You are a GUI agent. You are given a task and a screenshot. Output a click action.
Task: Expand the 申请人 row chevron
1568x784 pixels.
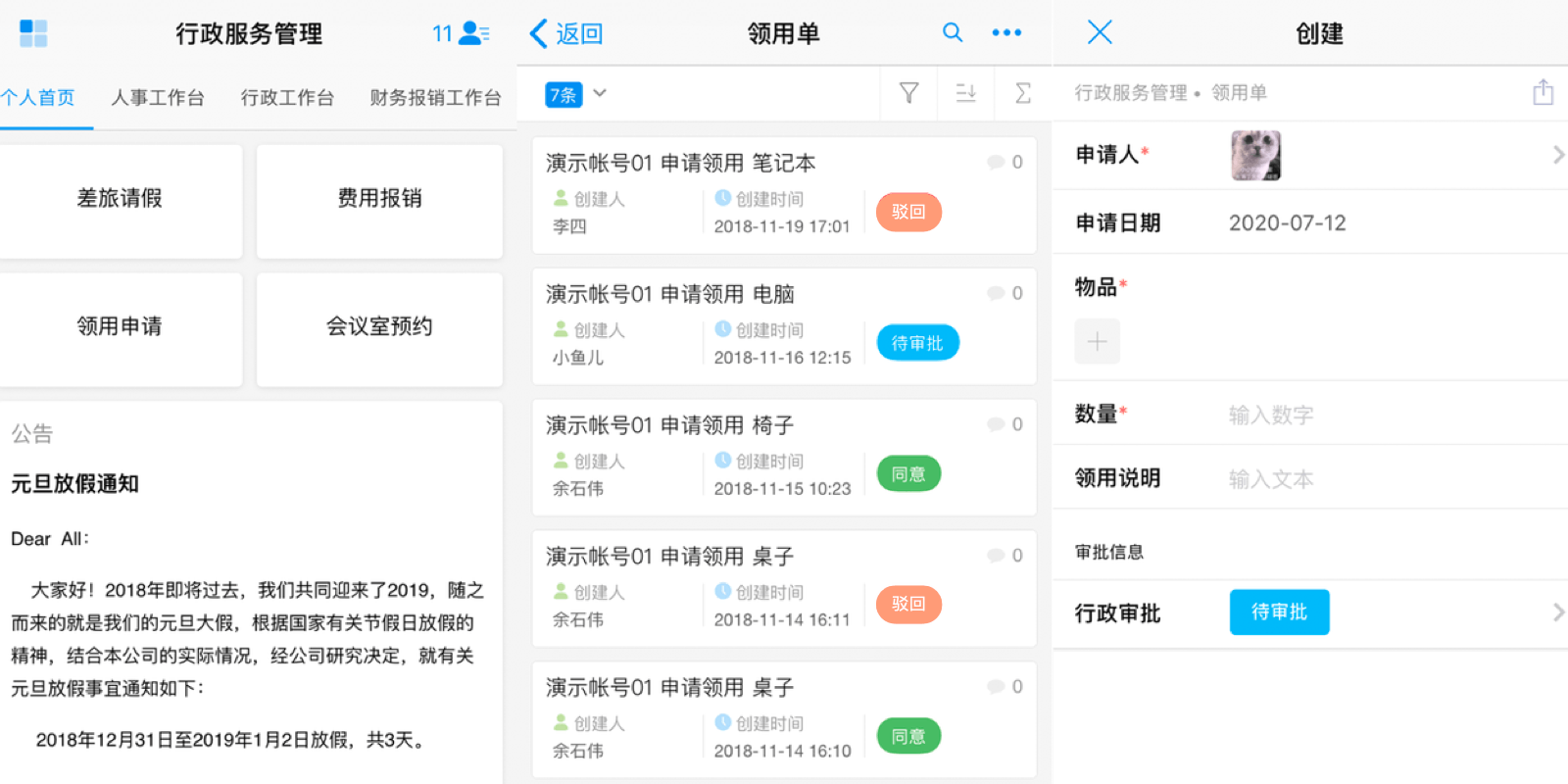(x=1557, y=155)
